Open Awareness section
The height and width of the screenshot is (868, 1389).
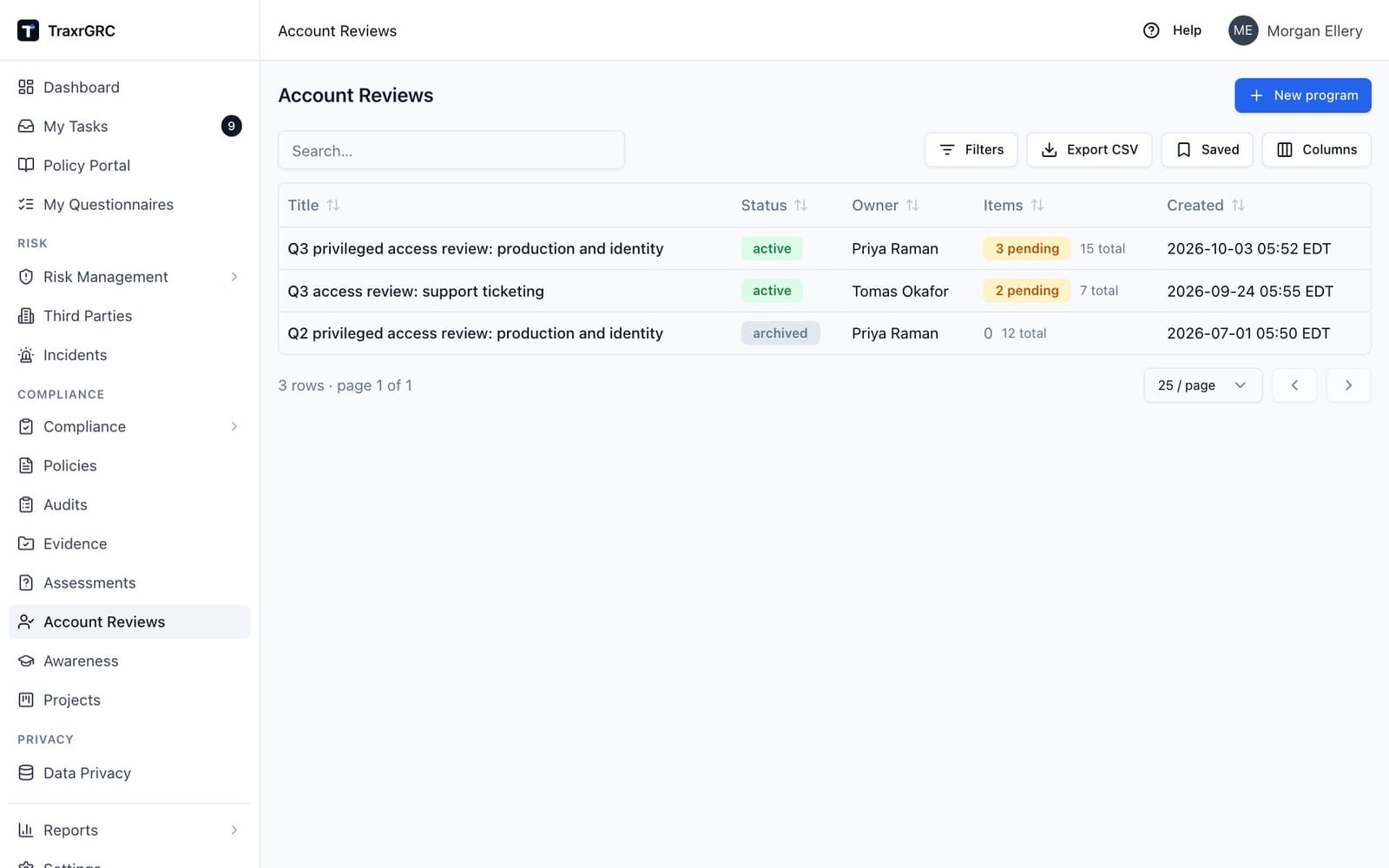click(129, 661)
